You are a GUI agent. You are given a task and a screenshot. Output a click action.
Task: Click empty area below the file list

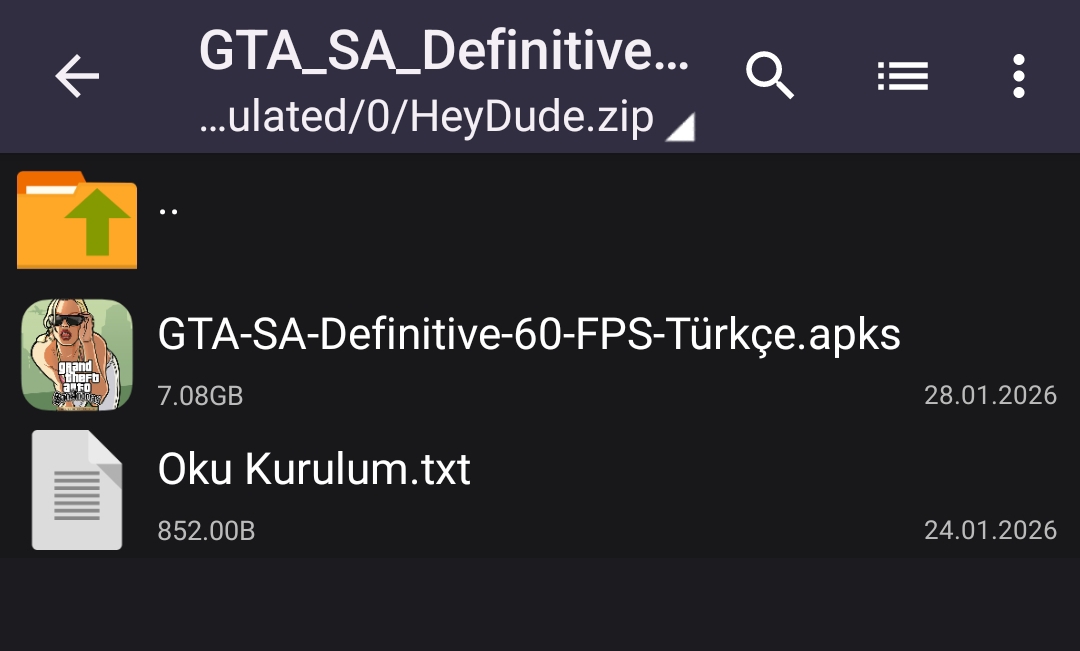point(540,605)
